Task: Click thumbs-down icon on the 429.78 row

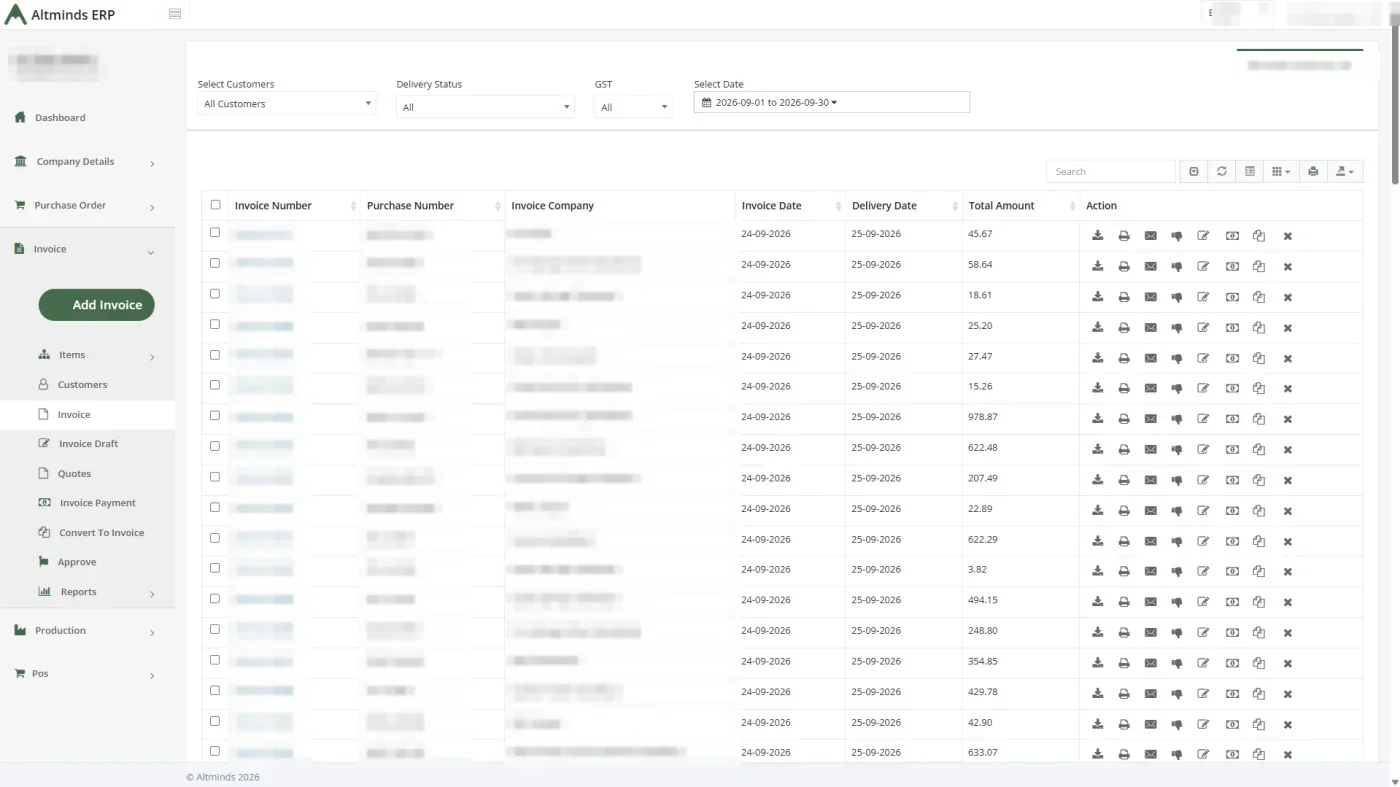Action: 1176,694
